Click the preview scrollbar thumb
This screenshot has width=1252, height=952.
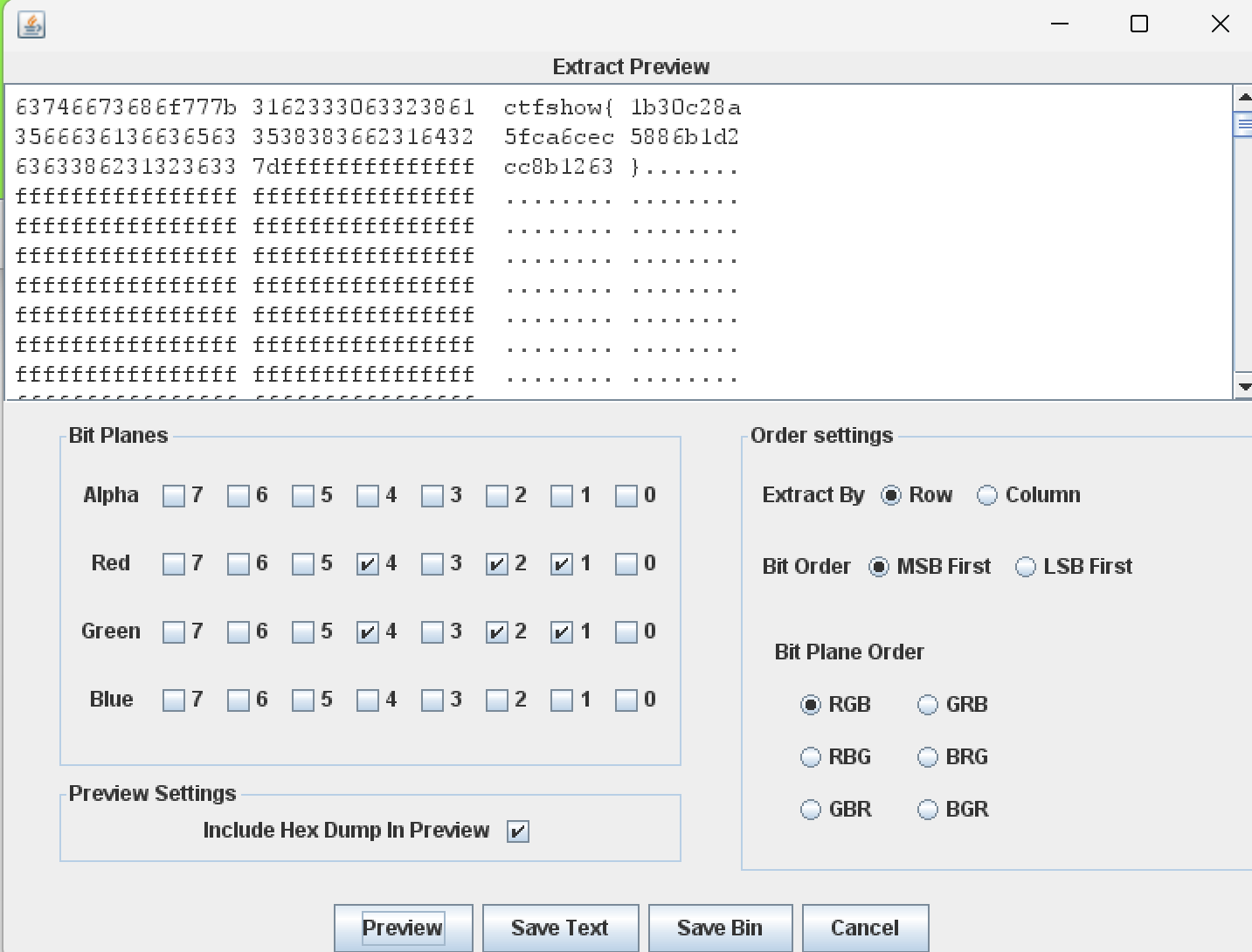(x=1243, y=125)
